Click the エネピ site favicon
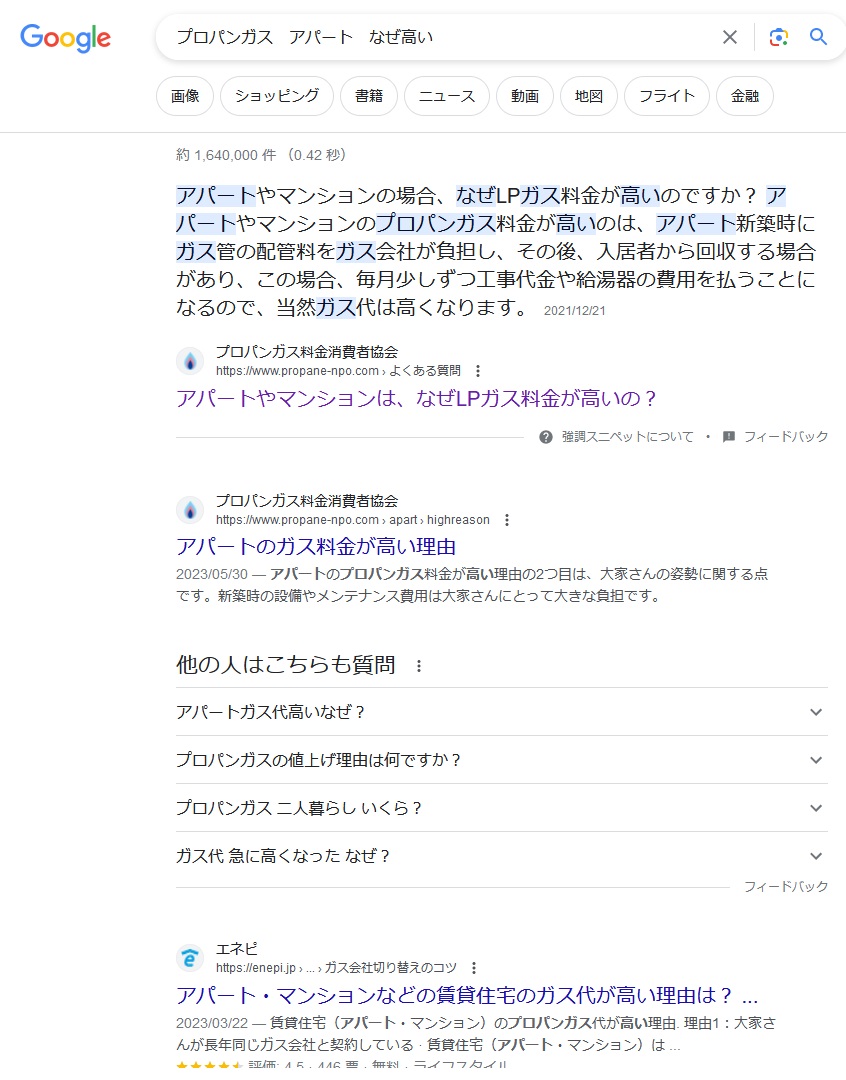Screen dimensions: 846x1080 [190, 957]
